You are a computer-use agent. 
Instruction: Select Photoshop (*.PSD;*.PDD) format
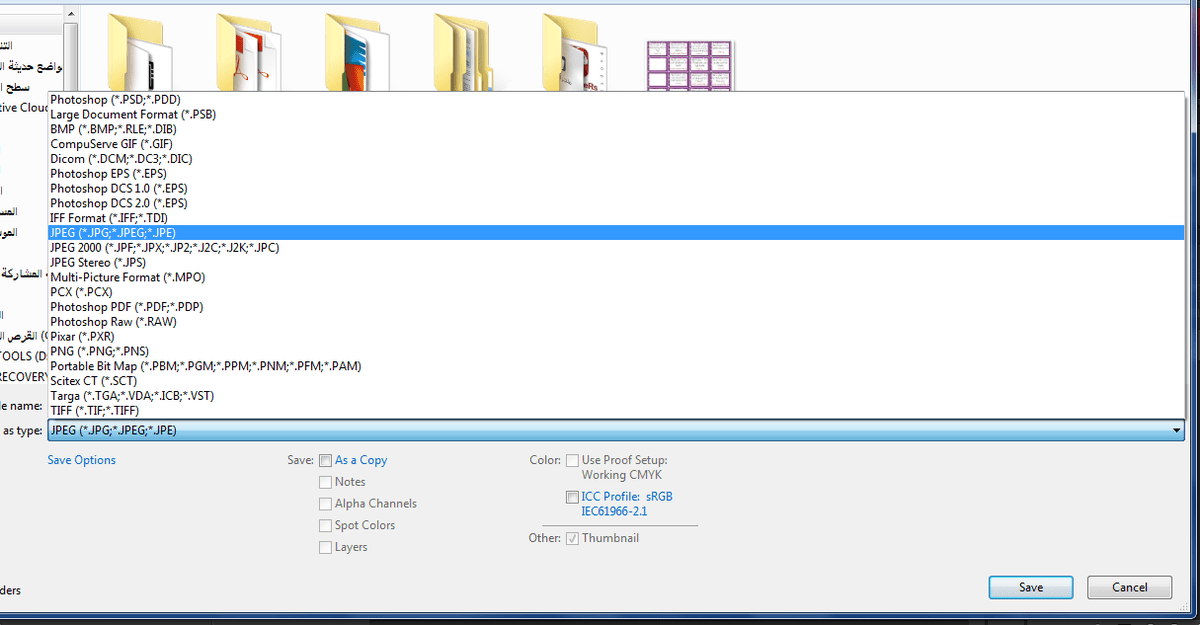pos(616,100)
